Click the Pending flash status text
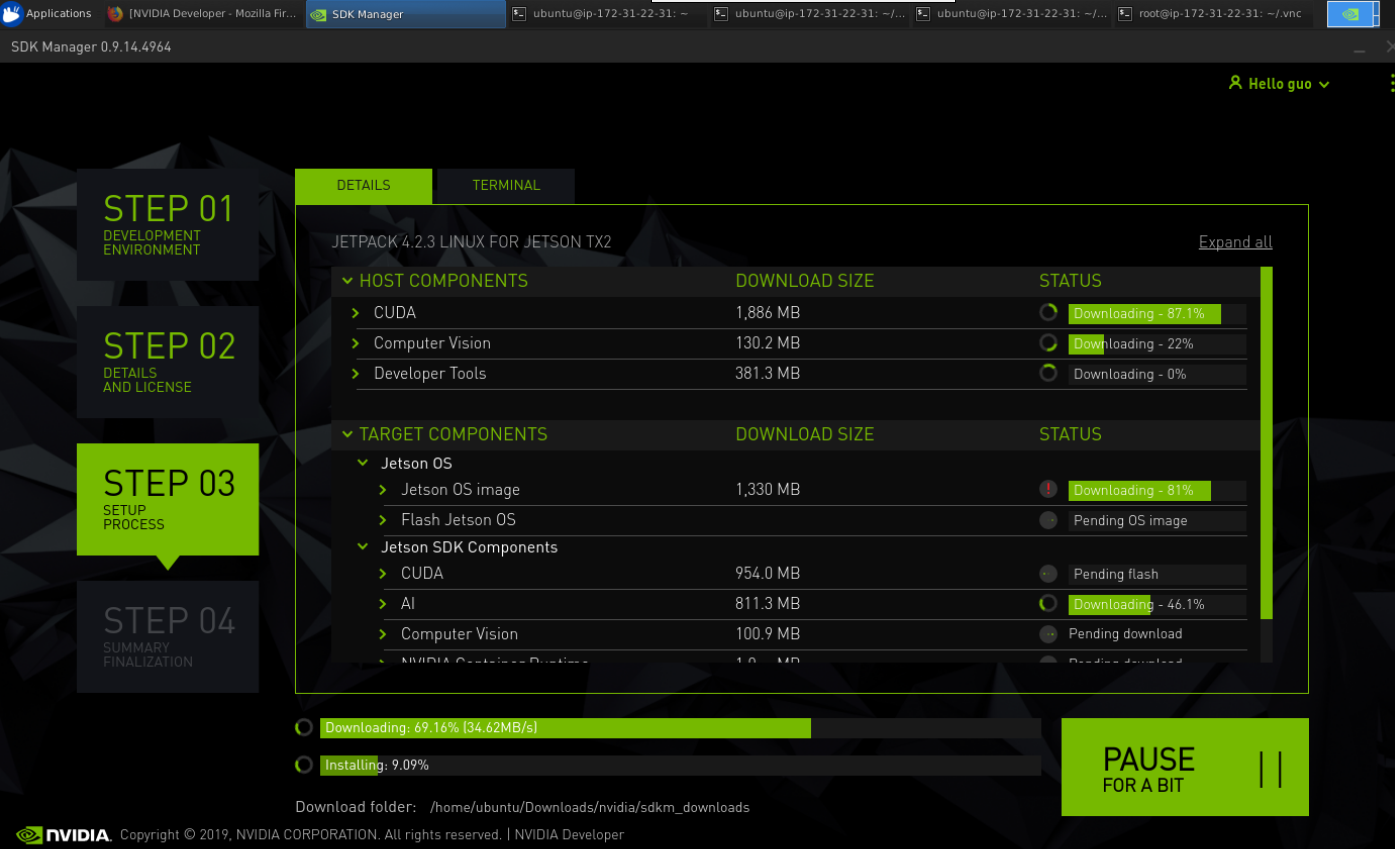The width and height of the screenshot is (1395, 849). [1116, 574]
